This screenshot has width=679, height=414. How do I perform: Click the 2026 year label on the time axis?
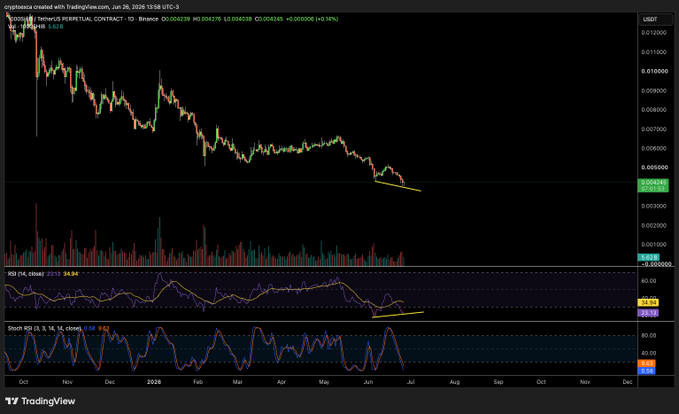[154, 382]
